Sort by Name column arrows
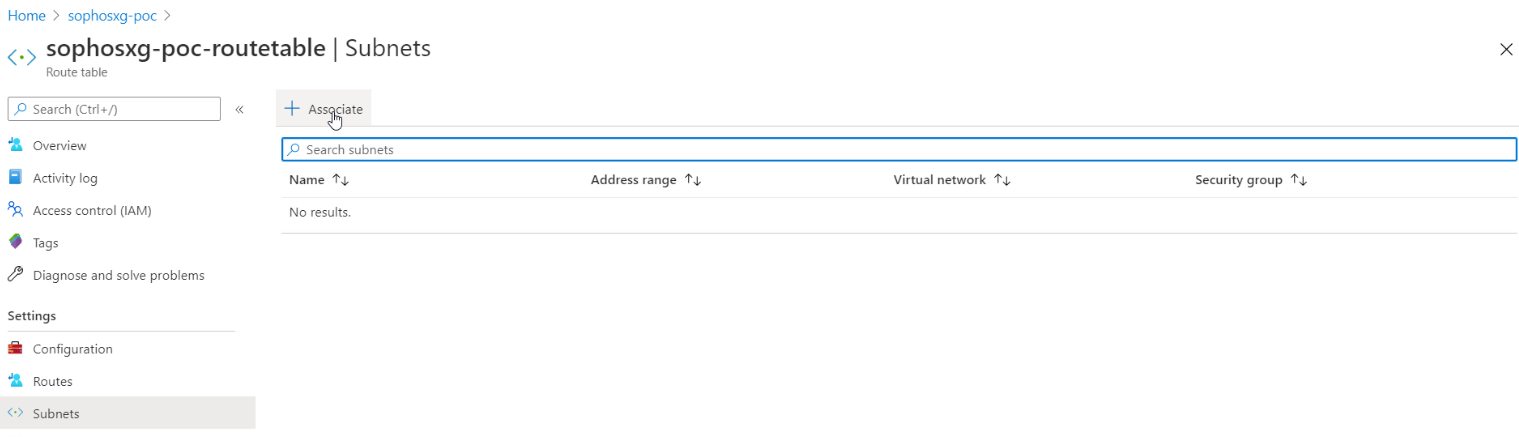This screenshot has height=437, width=1519. click(340, 180)
